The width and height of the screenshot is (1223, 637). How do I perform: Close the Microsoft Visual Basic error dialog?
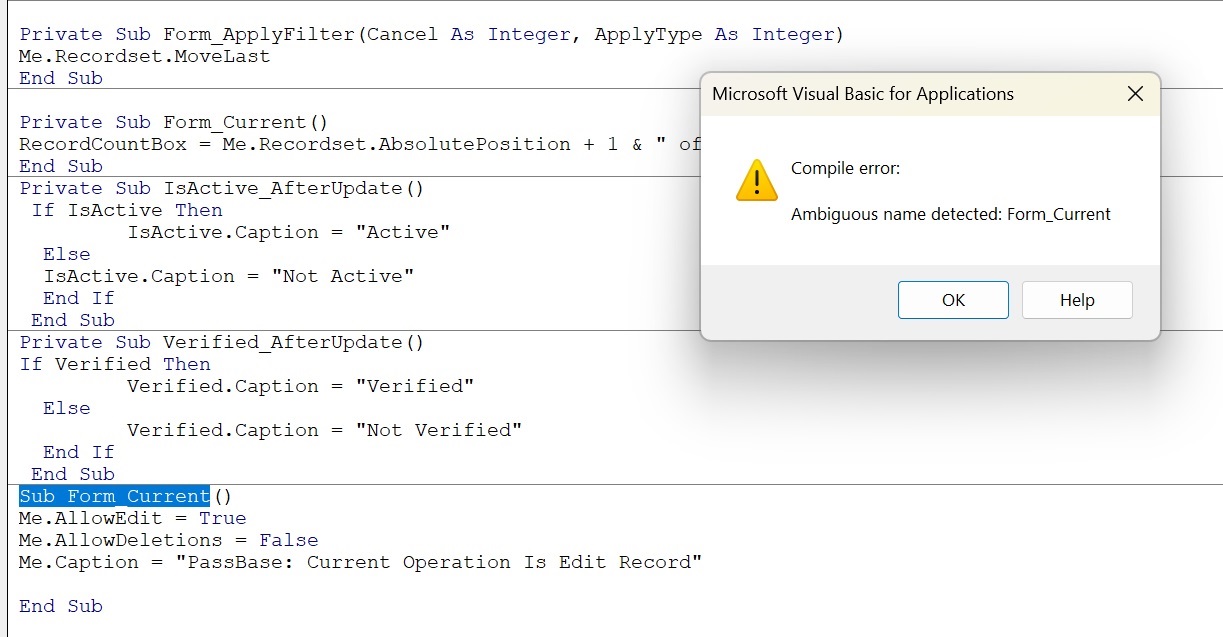1135,94
